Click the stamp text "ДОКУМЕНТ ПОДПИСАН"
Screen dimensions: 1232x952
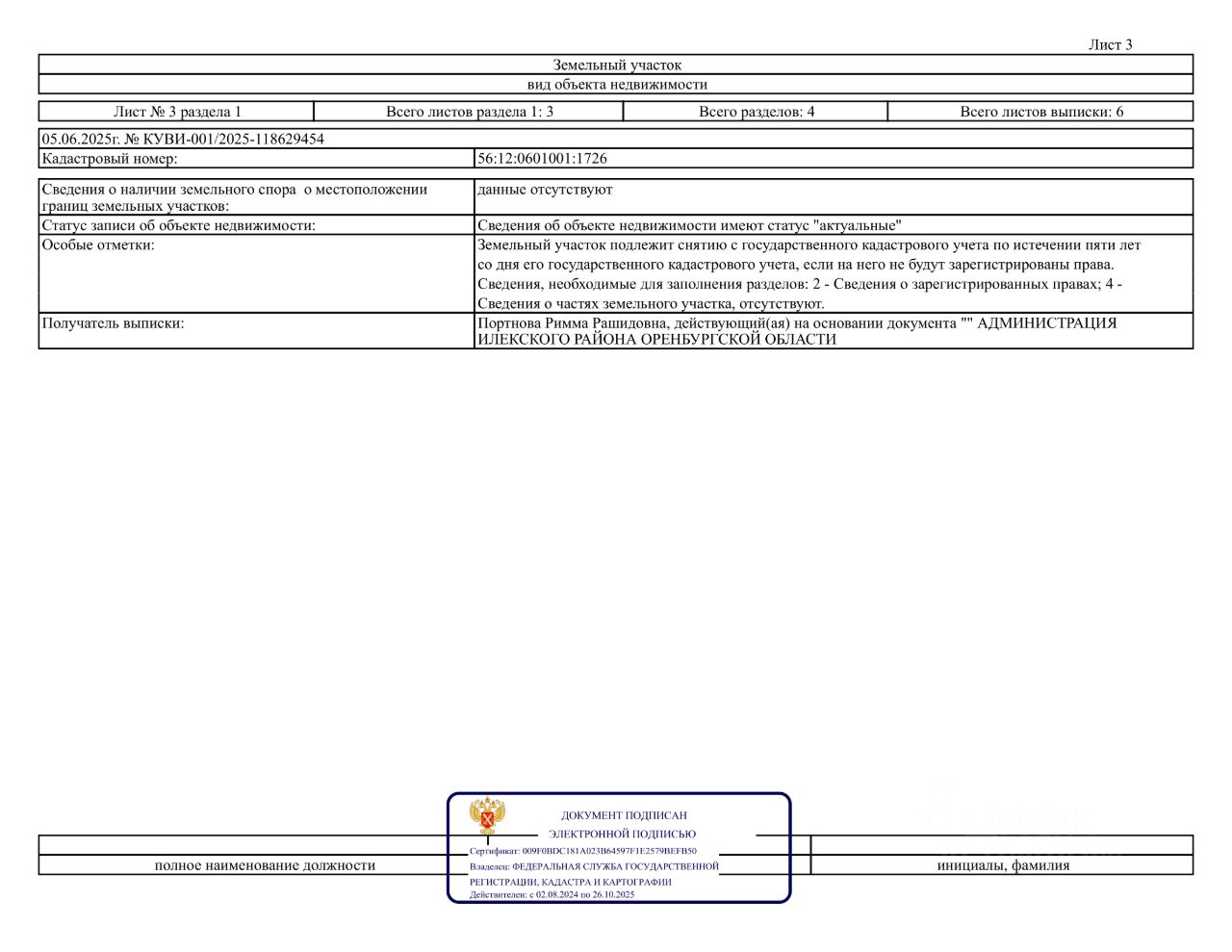624,815
